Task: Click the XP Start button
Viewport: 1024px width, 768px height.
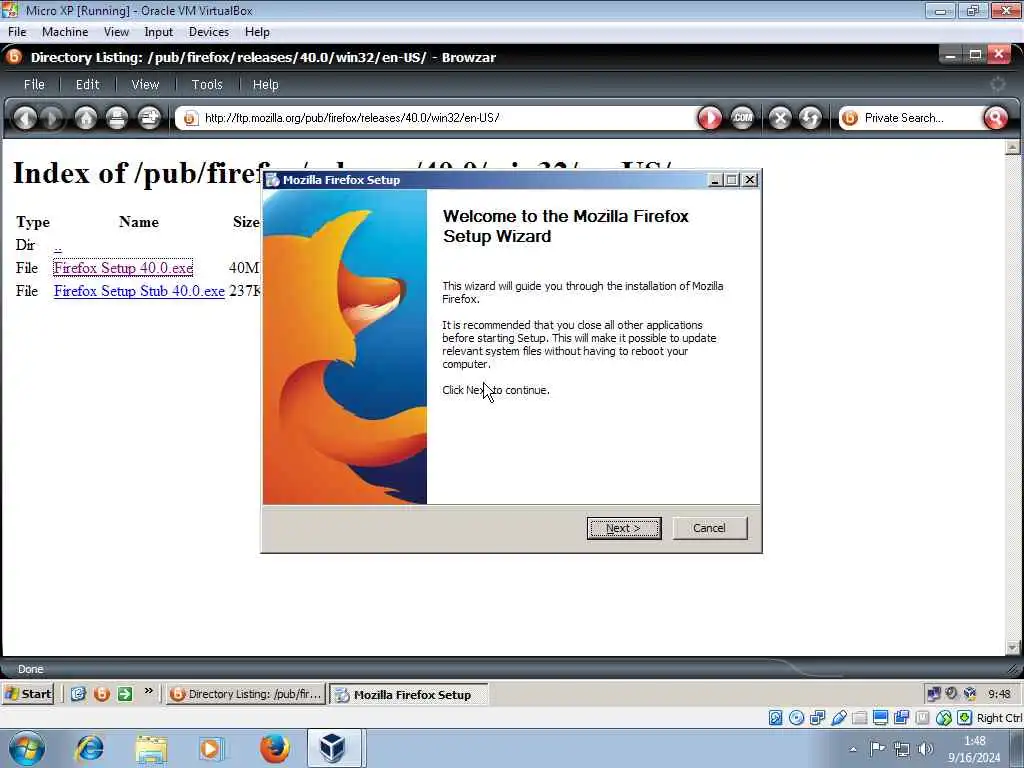Action: click(x=28, y=694)
